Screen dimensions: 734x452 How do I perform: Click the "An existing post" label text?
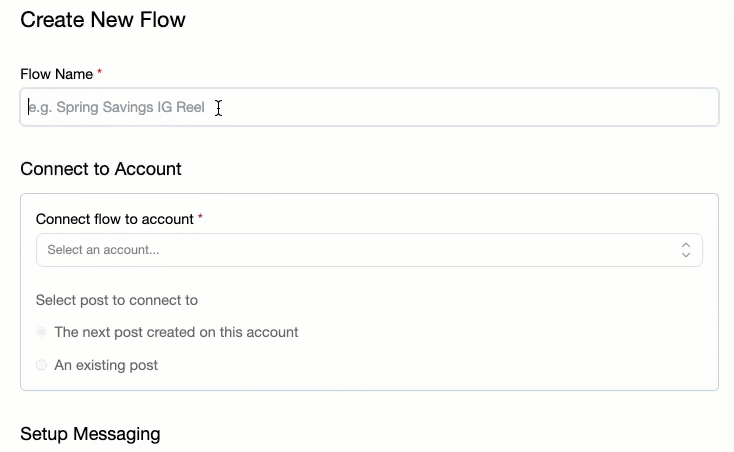[x=106, y=365]
